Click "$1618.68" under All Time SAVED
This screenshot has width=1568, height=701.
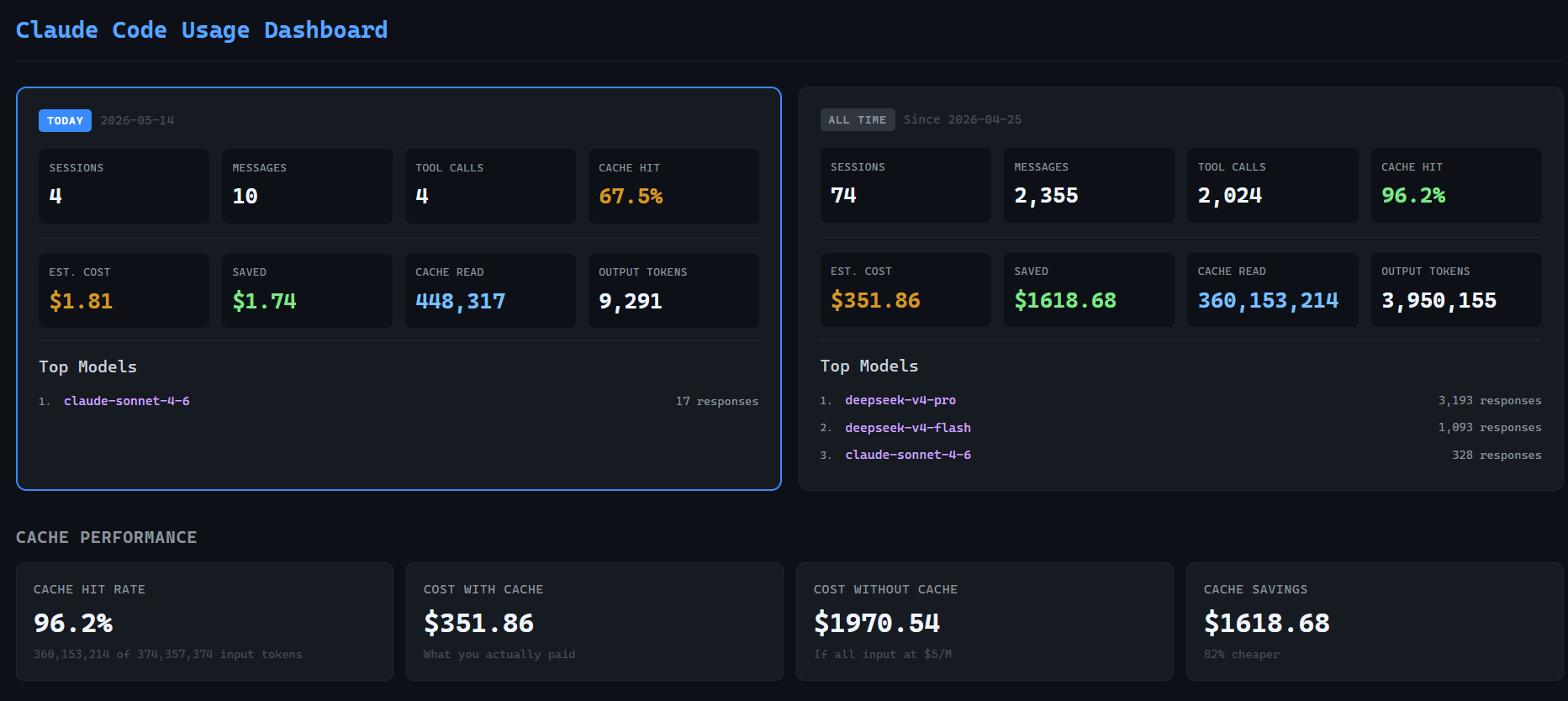pos(1065,300)
